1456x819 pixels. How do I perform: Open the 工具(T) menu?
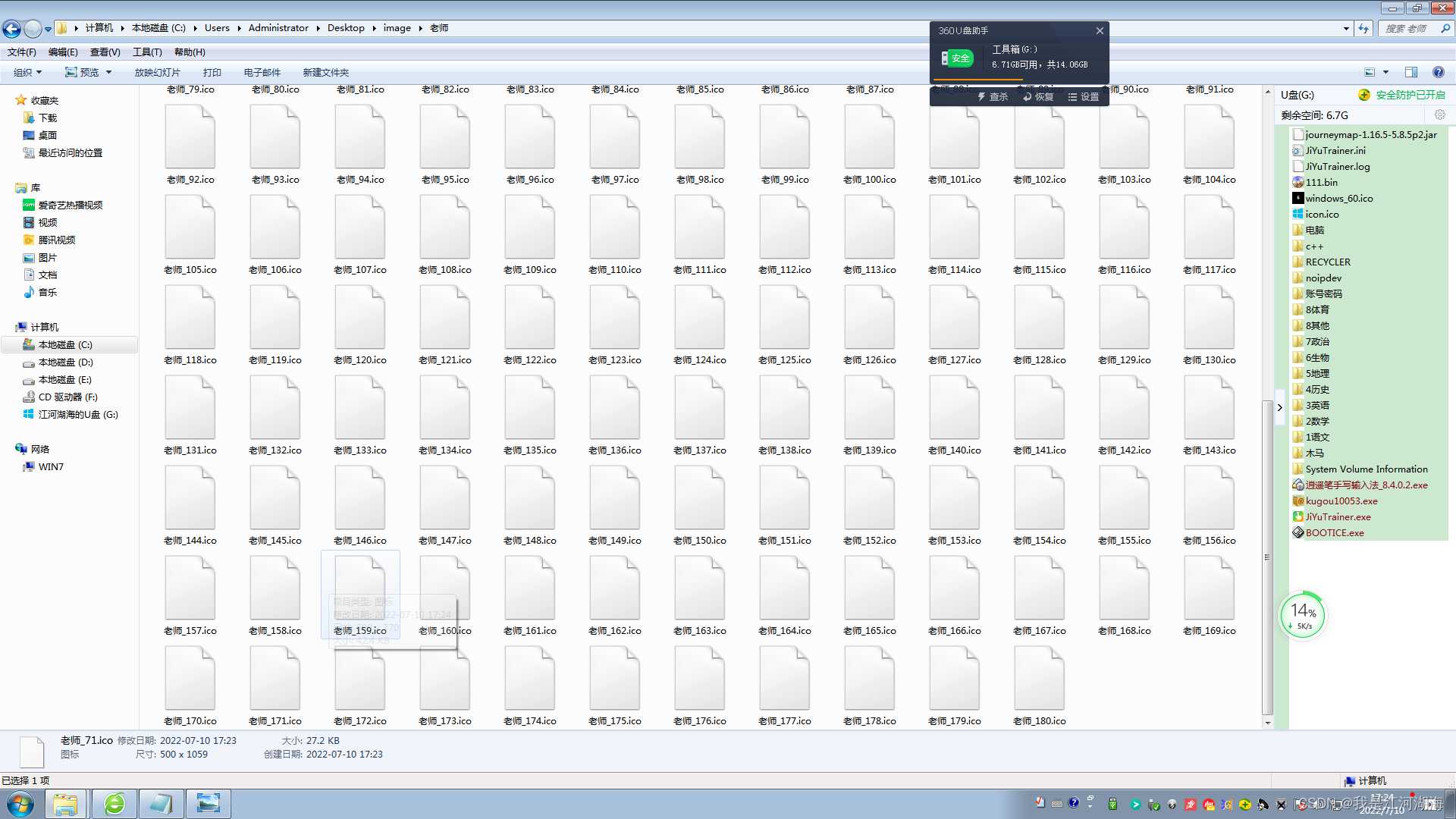[147, 52]
